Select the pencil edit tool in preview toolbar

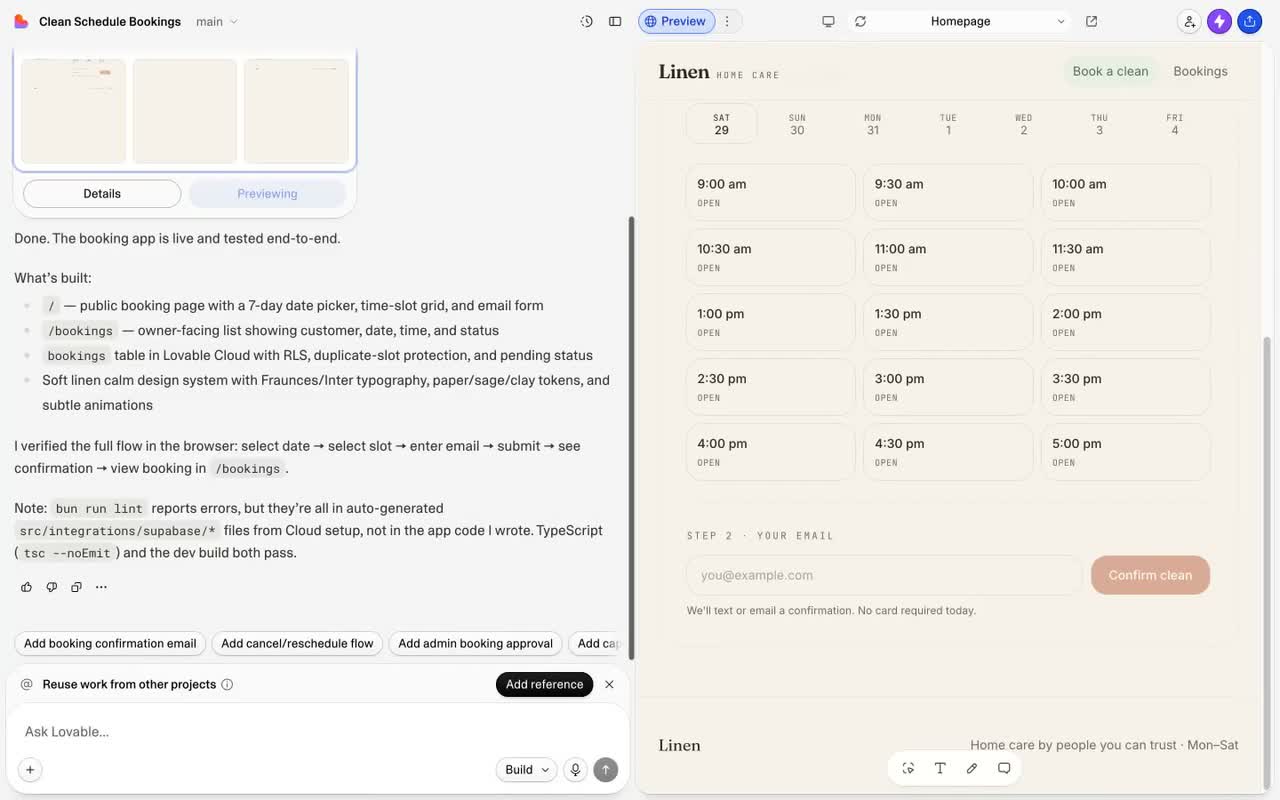click(x=972, y=768)
